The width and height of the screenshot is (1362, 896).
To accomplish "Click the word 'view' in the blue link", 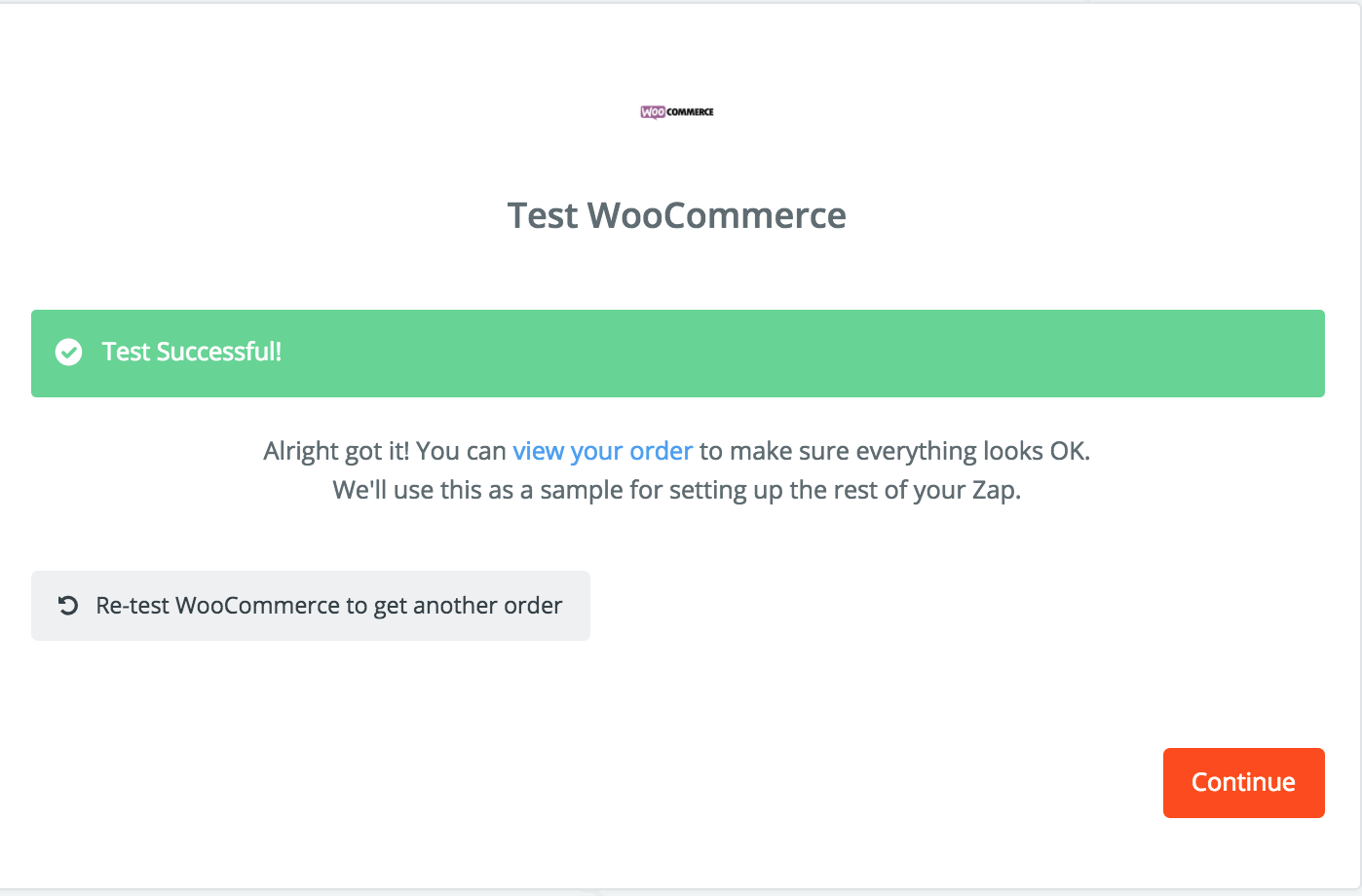I will pos(539,451).
